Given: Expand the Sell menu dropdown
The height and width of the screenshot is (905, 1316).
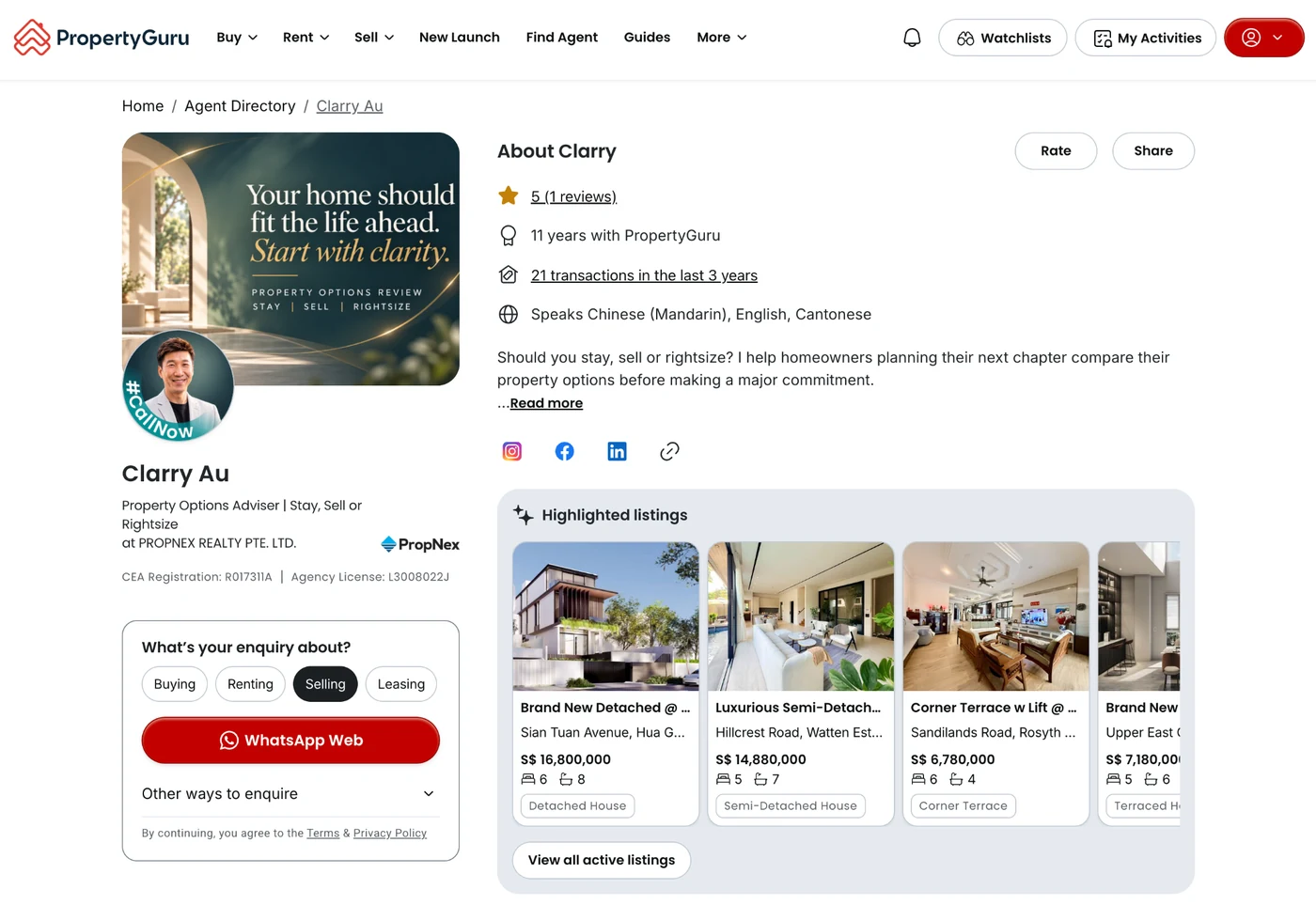Looking at the screenshot, I should coord(374,38).
